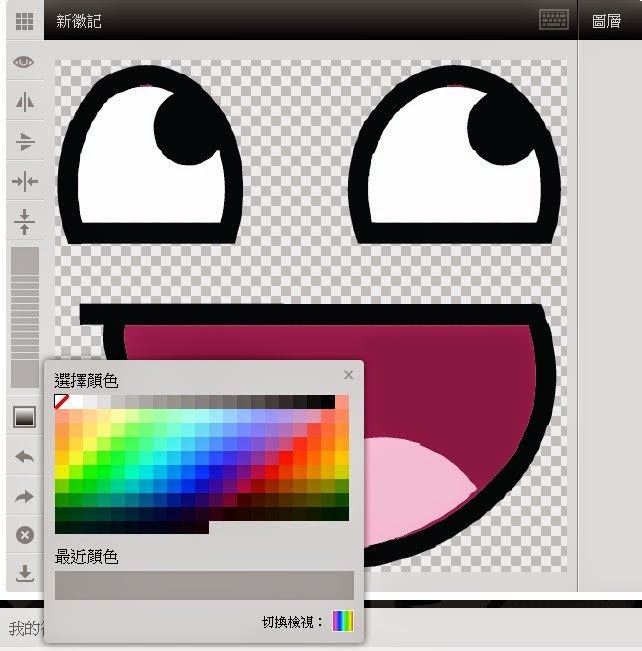Viewport: 642px width, 651px height.
Task: Center the layer vertically
Action: click(25, 221)
